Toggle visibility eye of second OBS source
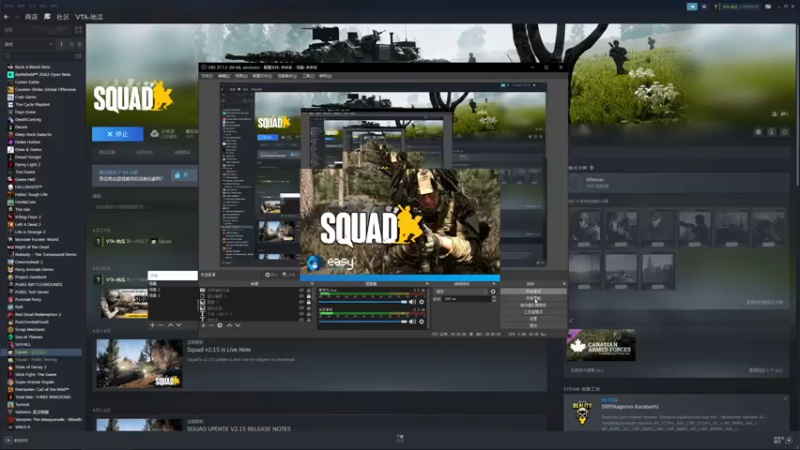 tap(301, 296)
